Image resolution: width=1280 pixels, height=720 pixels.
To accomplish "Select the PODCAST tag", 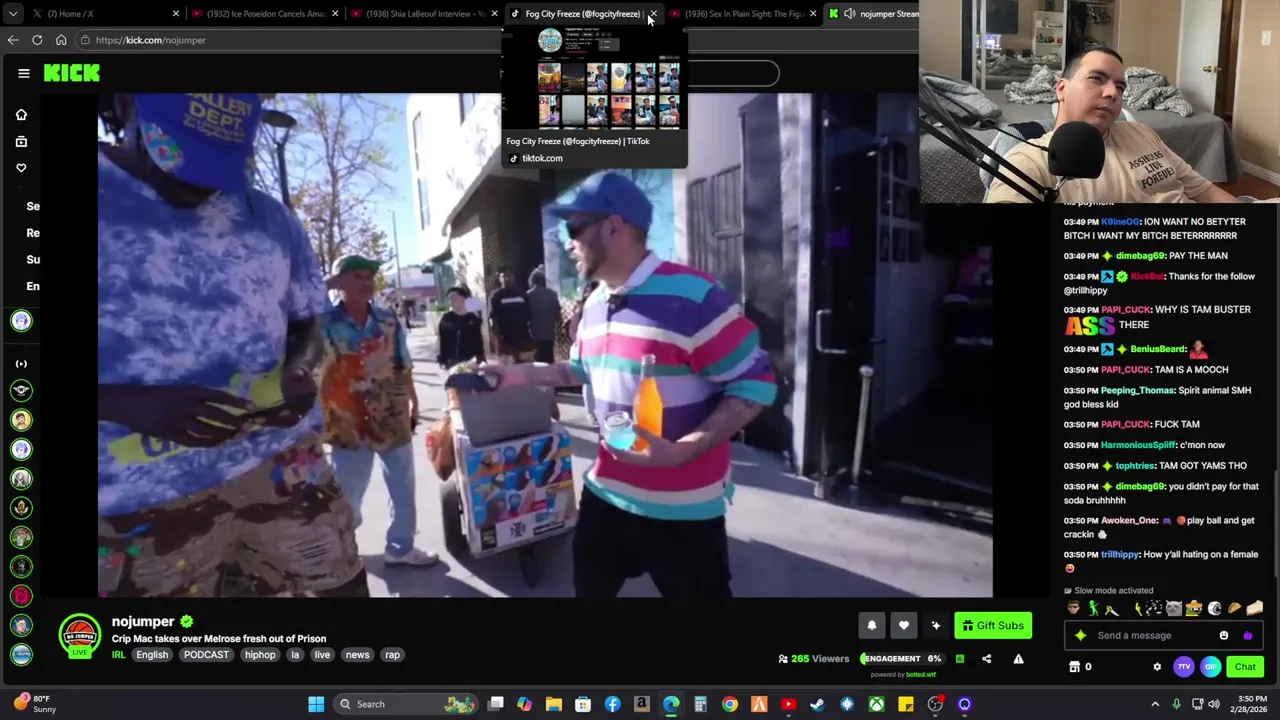I will [x=206, y=655].
